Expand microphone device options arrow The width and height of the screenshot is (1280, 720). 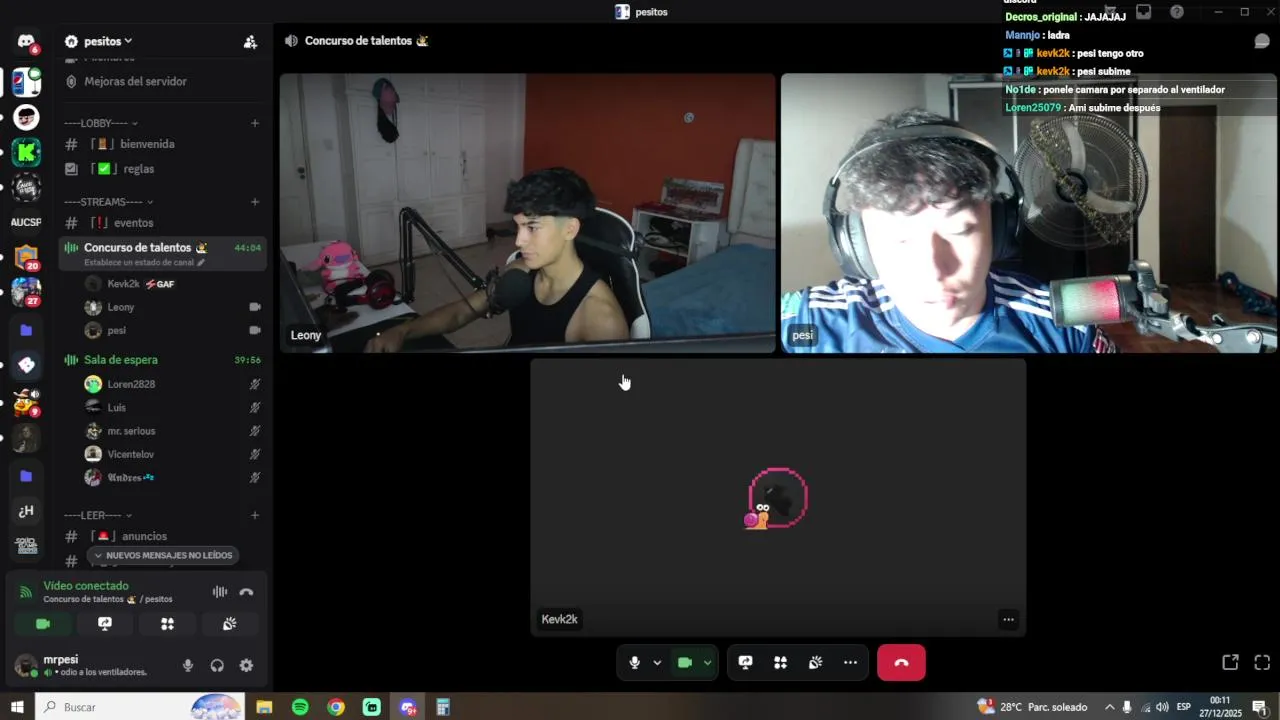(x=657, y=662)
